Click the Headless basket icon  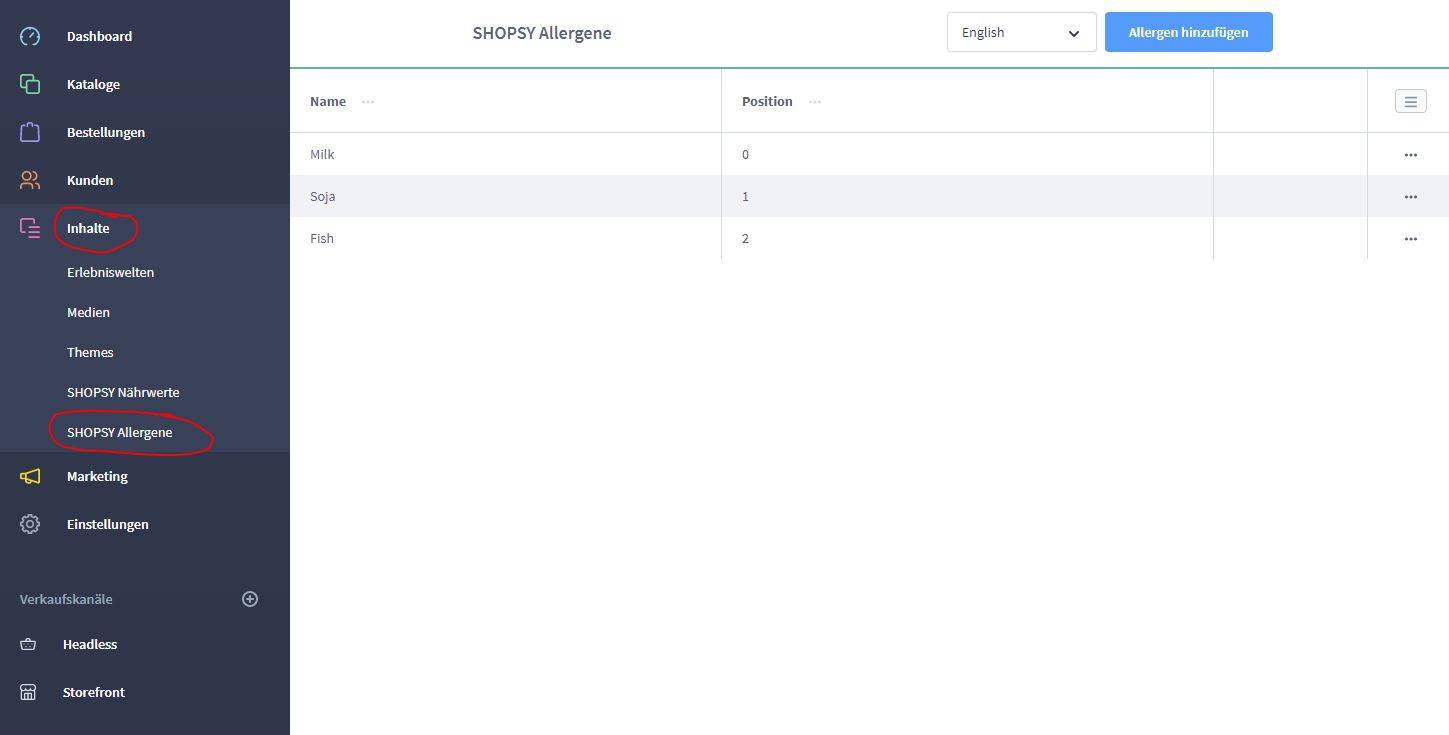(28, 644)
